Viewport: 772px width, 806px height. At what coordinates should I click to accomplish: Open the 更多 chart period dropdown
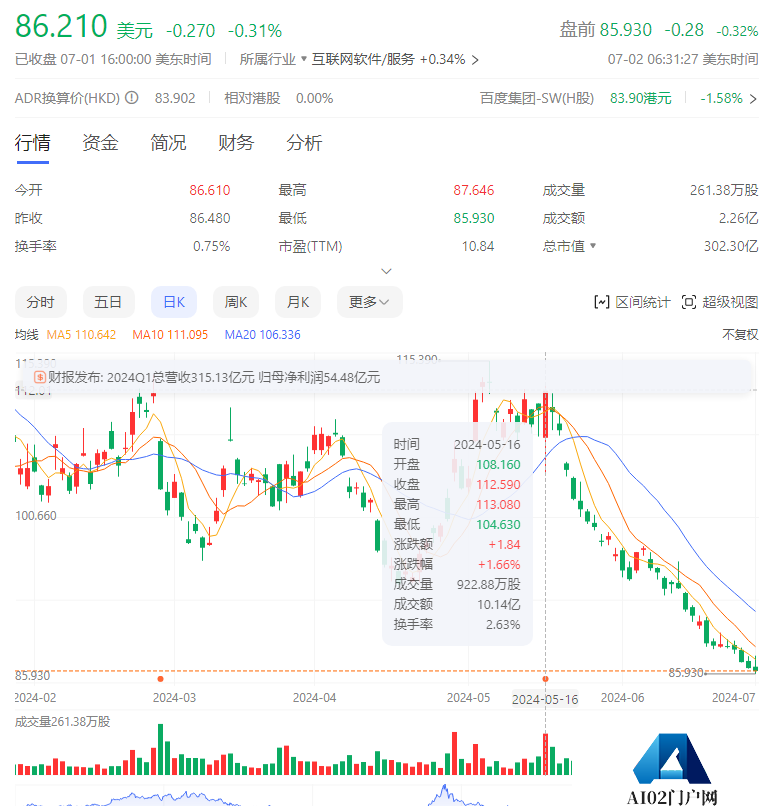370,302
